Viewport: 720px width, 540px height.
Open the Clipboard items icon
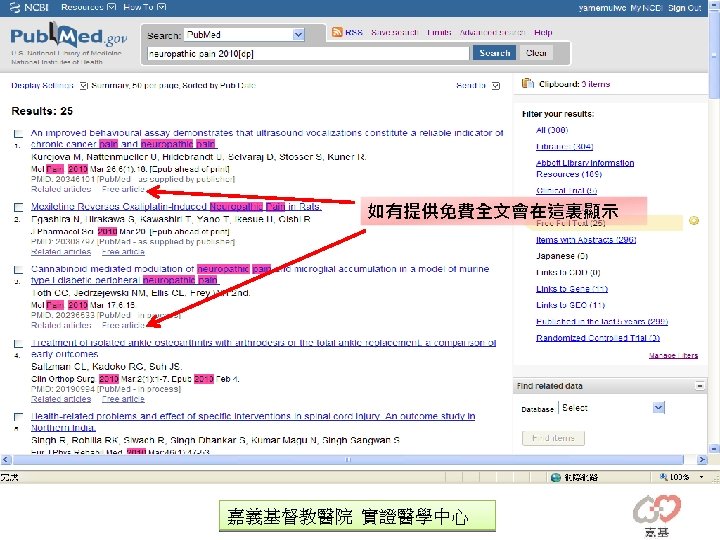(528, 84)
